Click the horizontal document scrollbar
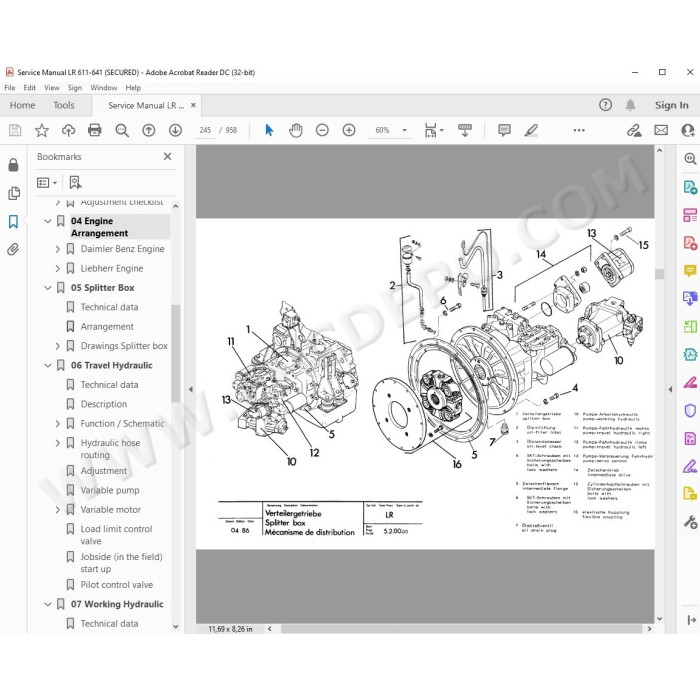This screenshot has height=700, width=700. click(x=460, y=629)
